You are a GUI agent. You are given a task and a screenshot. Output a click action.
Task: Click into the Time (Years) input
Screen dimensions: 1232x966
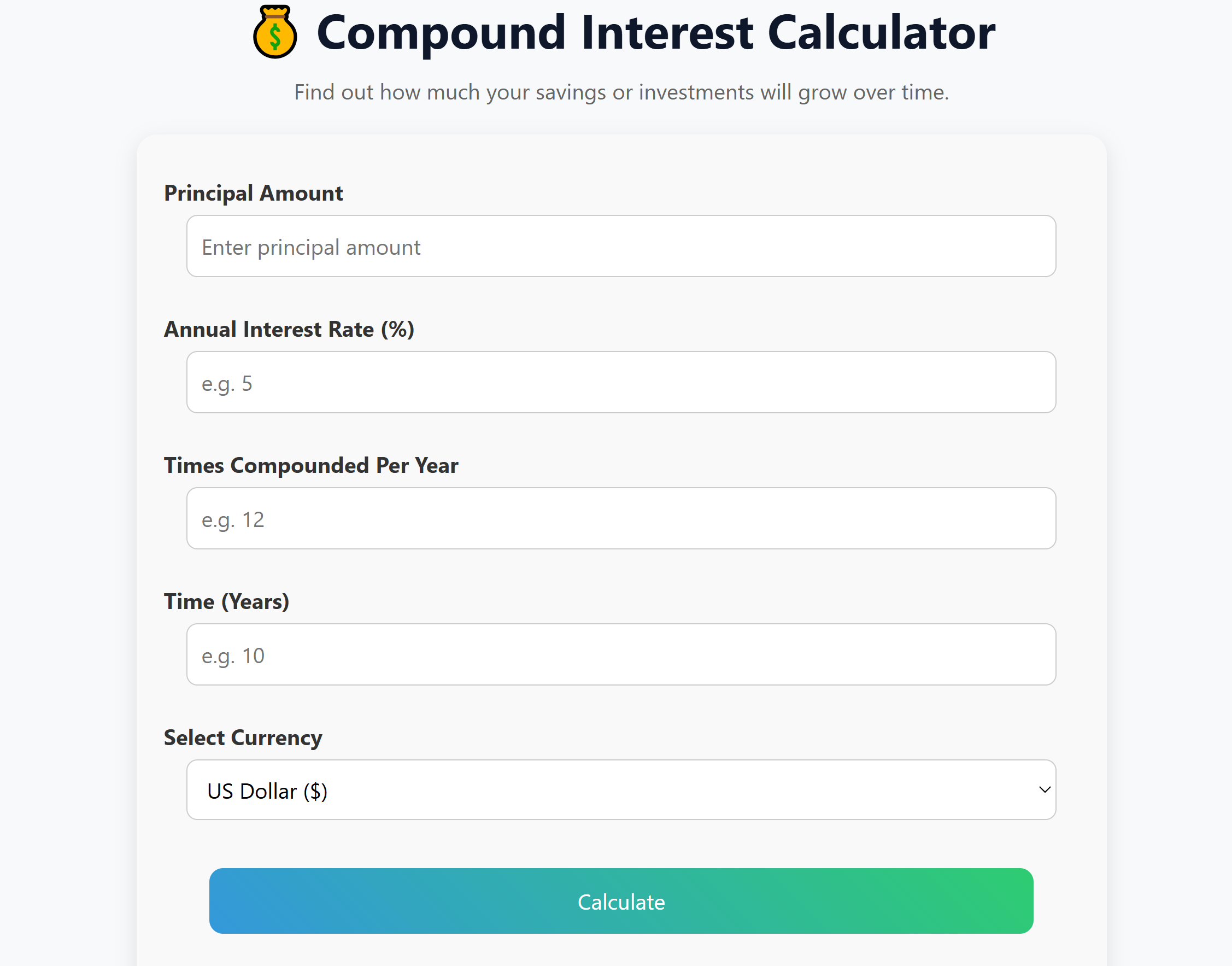pyautogui.click(x=621, y=654)
